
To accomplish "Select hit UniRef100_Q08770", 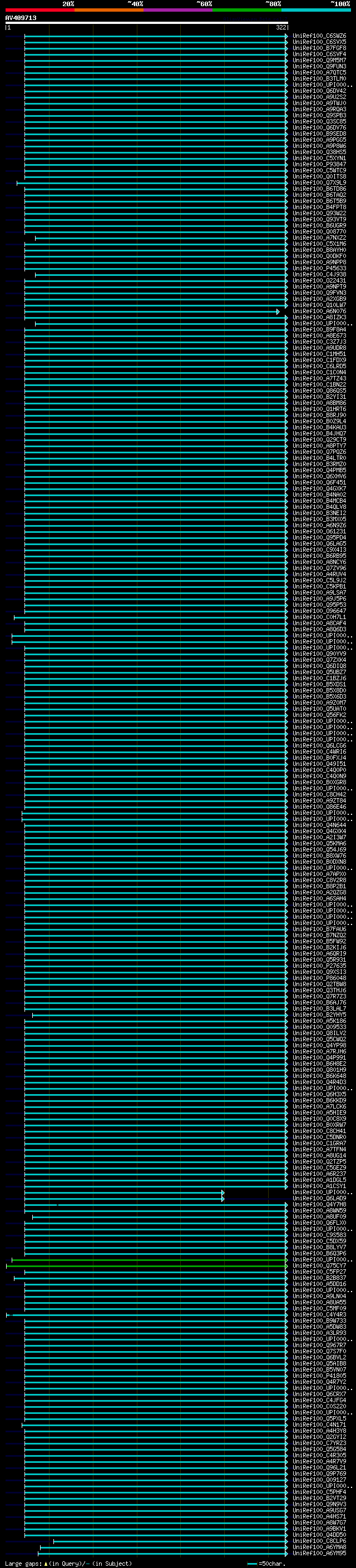I will coord(319,232).
